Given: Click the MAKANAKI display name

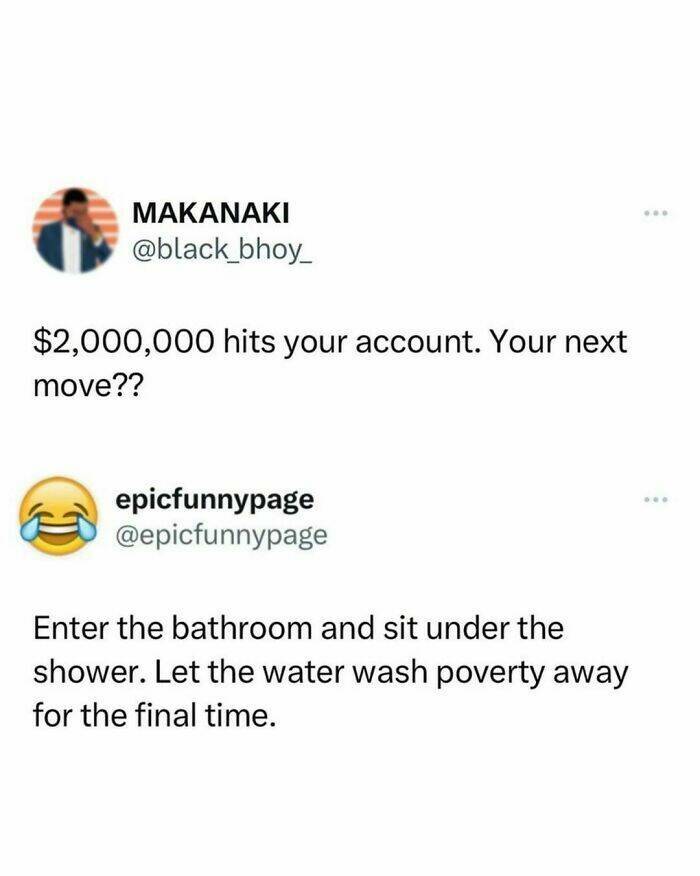Looking at the screenshot, I should 211,213.
